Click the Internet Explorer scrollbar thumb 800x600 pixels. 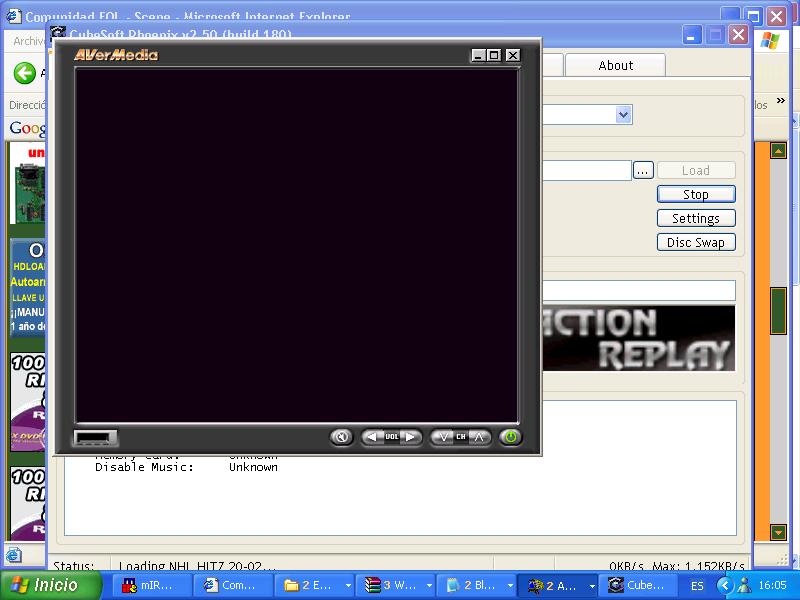pyautogui.click(x=778, y=311)
